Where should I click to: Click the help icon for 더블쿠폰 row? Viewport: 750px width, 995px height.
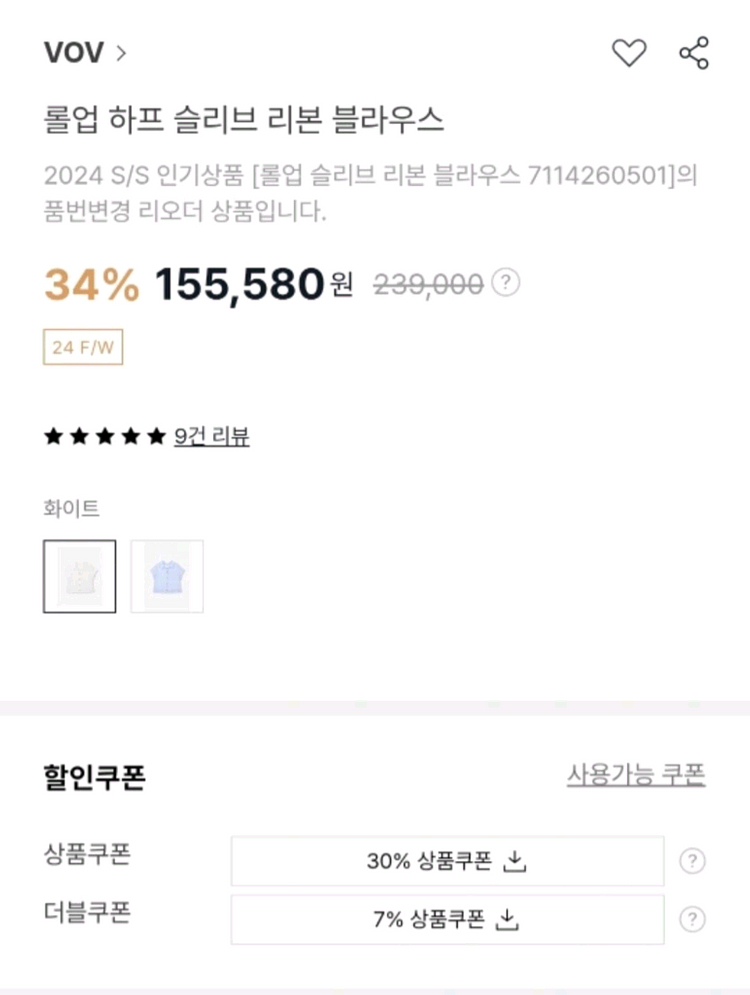pyautogui.click(x=692, y=919)
